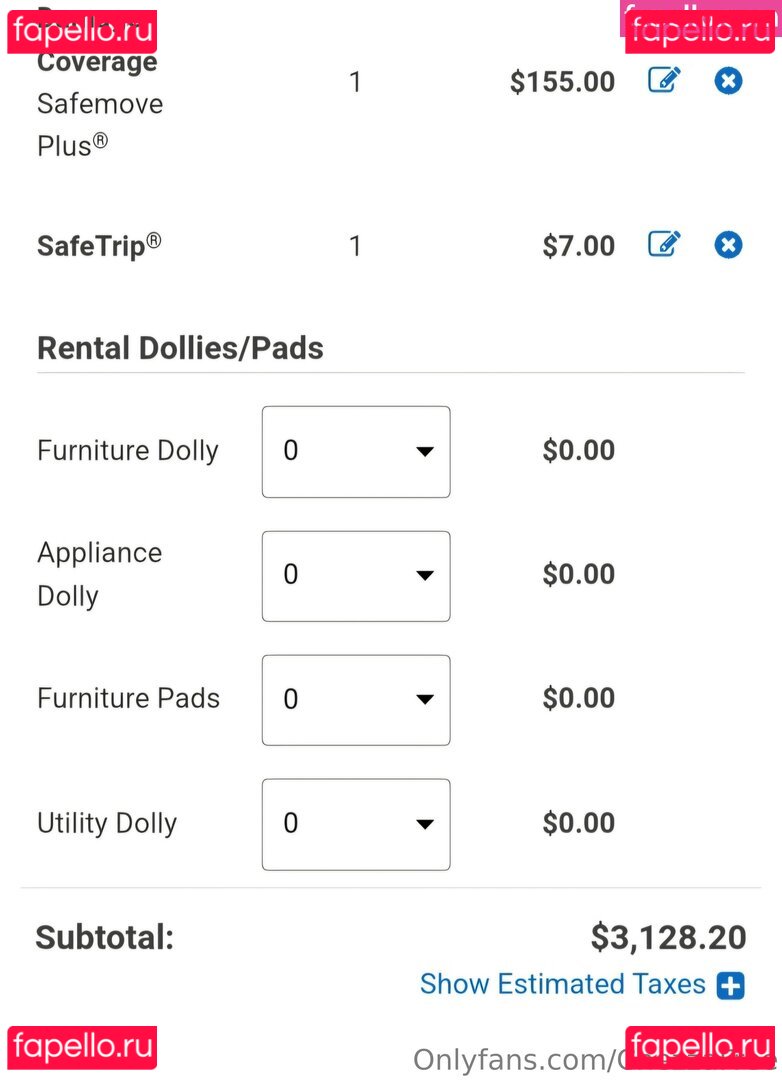
Task: Click the Show Estimated Taxes link
Action: (x=563, y=984)
